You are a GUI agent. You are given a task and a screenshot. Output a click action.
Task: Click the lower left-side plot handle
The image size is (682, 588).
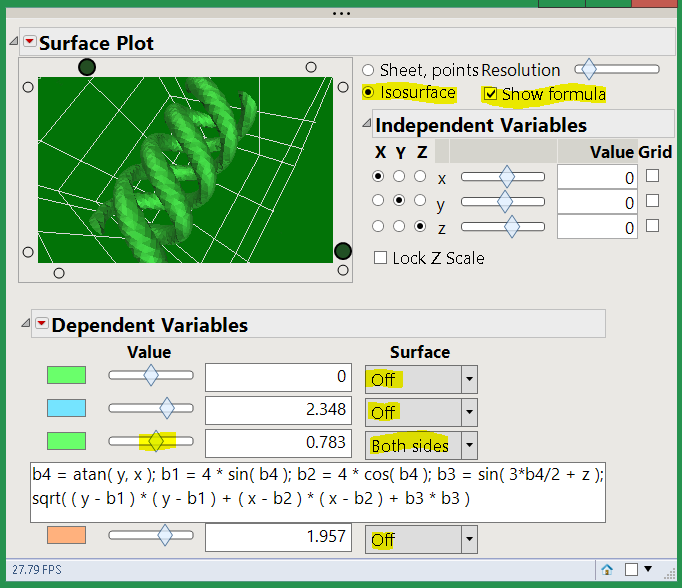pyautogui.click(x=28, y=252)
